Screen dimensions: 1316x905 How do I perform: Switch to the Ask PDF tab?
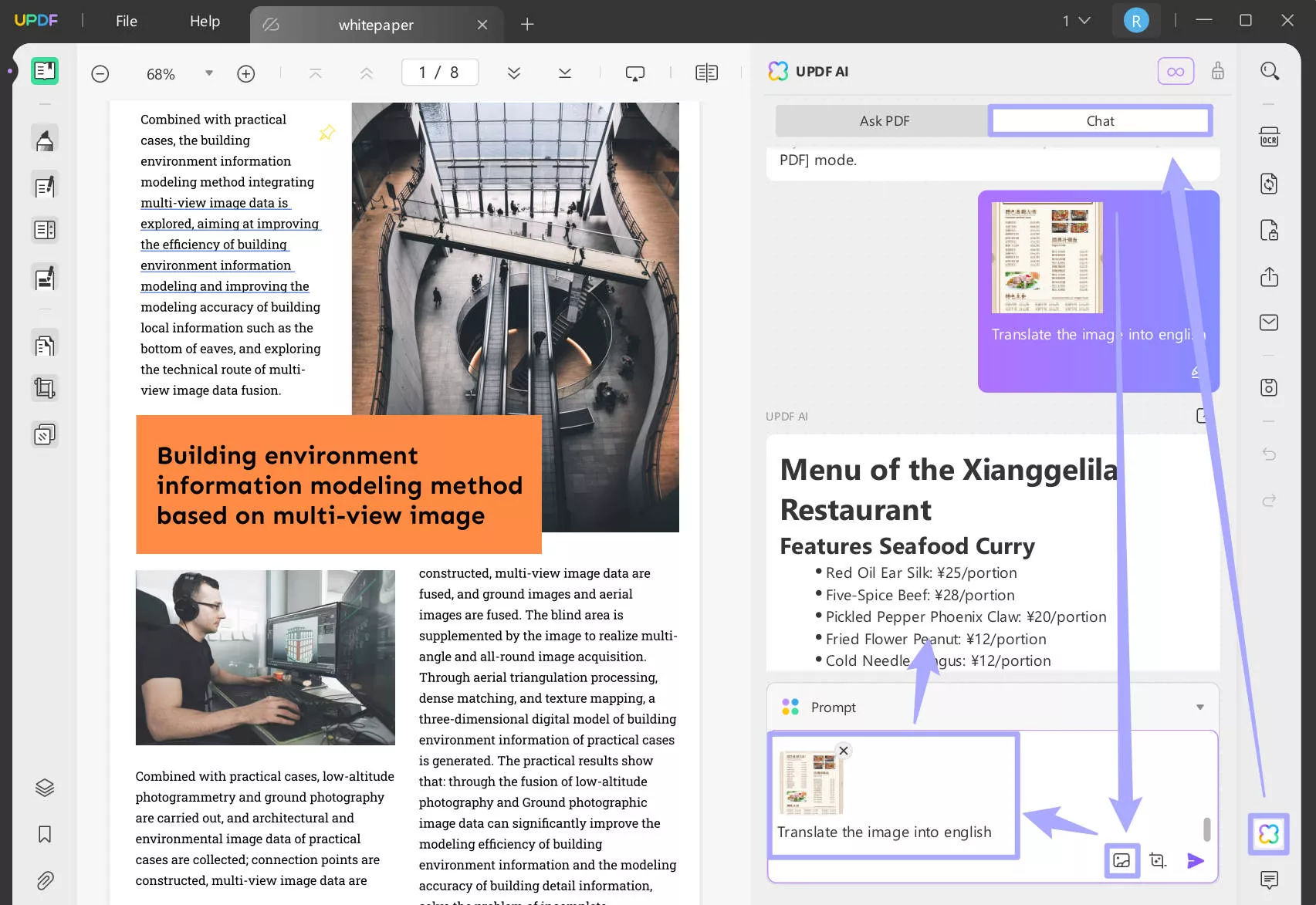pyautogui.click(x=884, y=121)
